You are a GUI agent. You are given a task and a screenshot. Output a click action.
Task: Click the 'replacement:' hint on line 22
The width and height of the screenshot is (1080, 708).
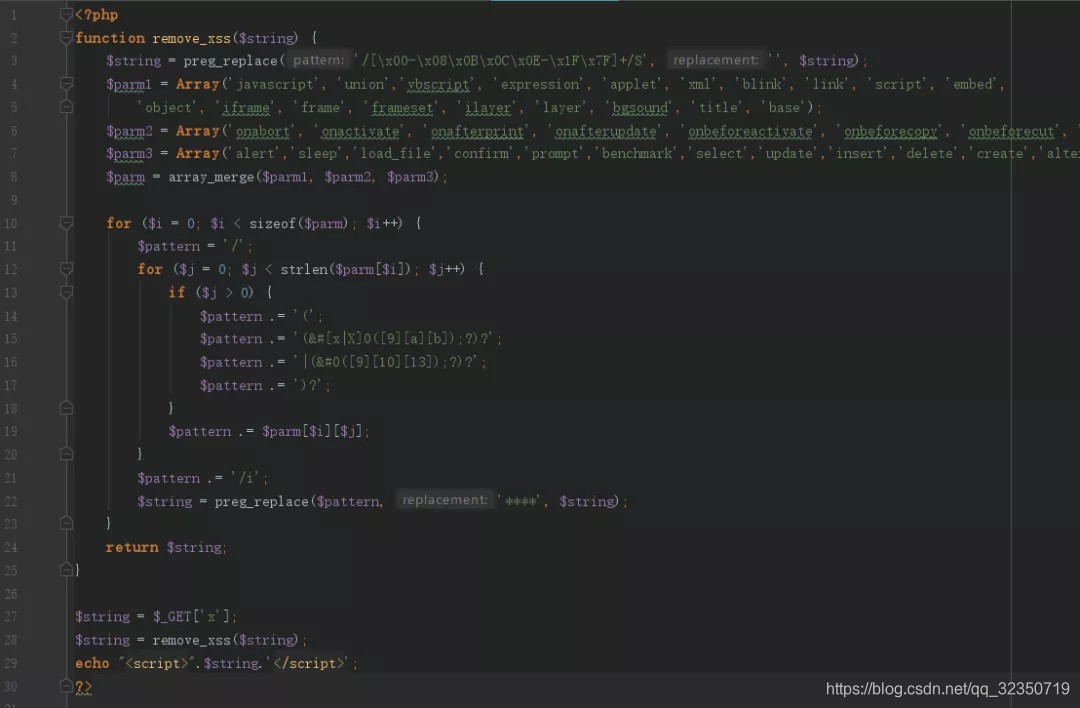pos(444,500)
